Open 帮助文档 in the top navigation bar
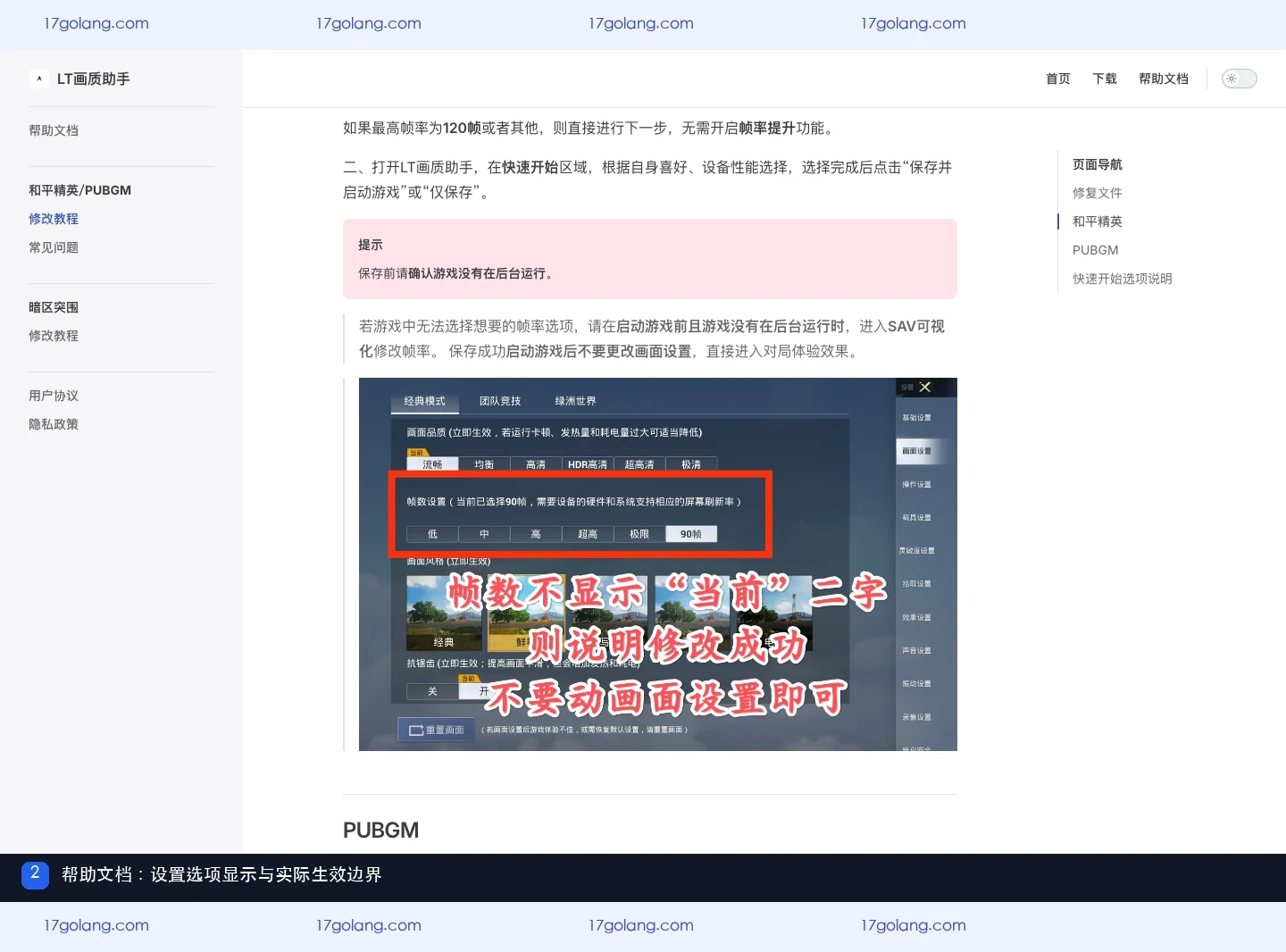The height and width of the screenshot is (952, 1286). [1164, 79]
